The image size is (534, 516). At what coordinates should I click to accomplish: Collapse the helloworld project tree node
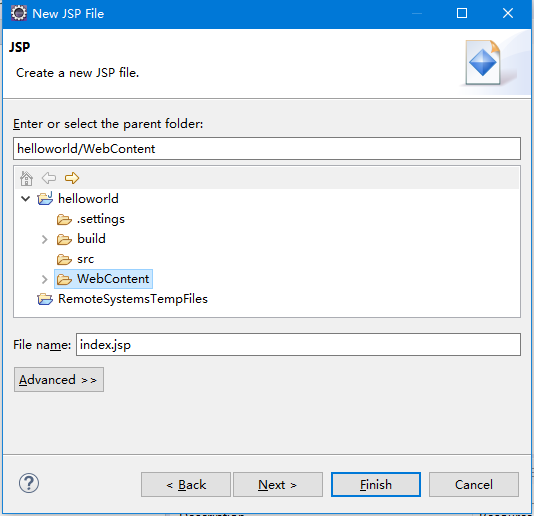coord(26,199)
